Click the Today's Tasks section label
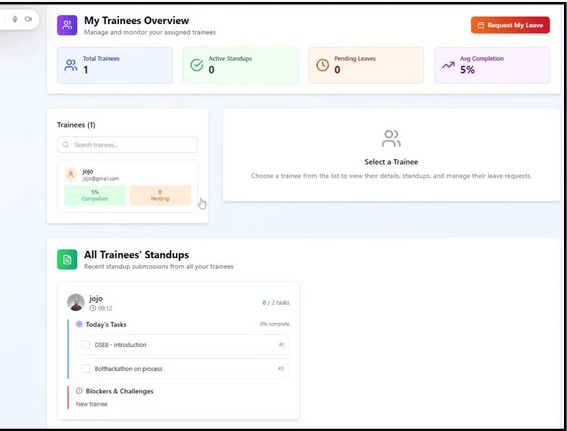The height and width of the screenshot is (431, 567). pos(106,324)
